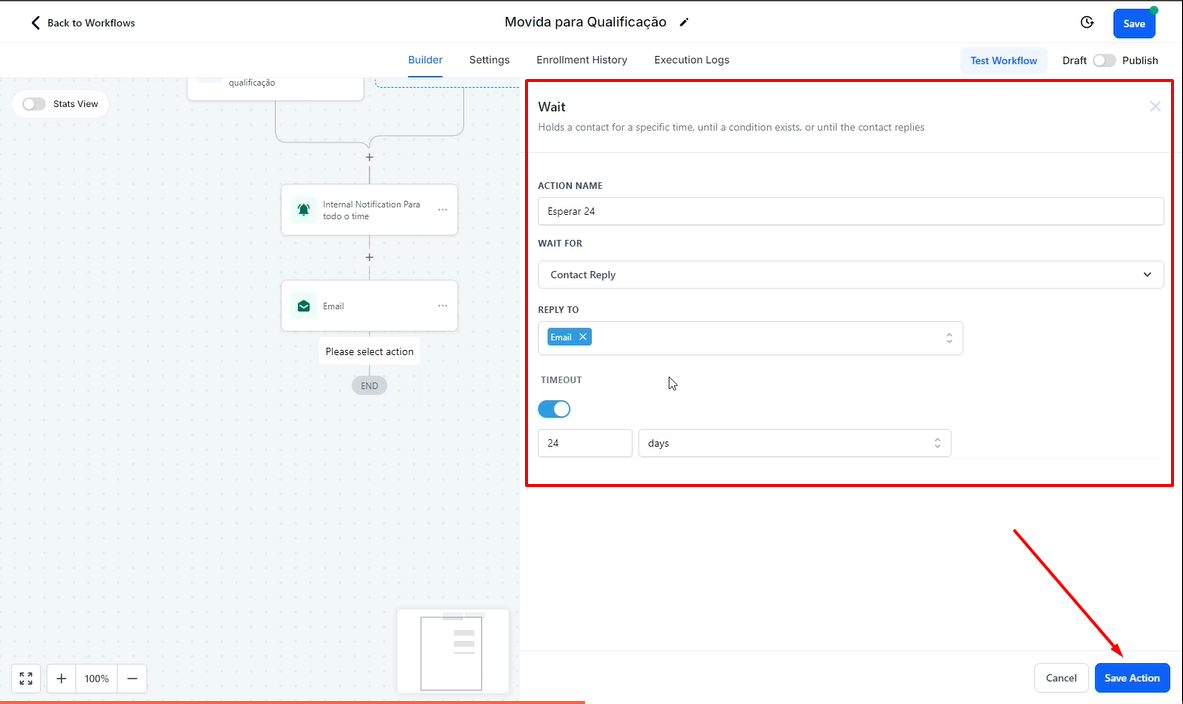This screenshot has height=704, width=1183.
Task: Click the pencil icon to rename workflow
Action: 684,22
